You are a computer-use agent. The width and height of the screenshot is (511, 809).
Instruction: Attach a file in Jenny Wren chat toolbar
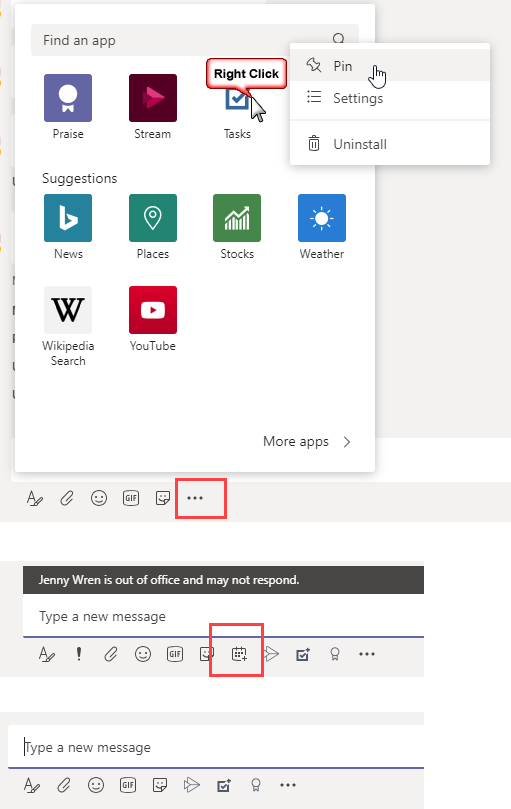pyautogui.click(x=110, y=654)
